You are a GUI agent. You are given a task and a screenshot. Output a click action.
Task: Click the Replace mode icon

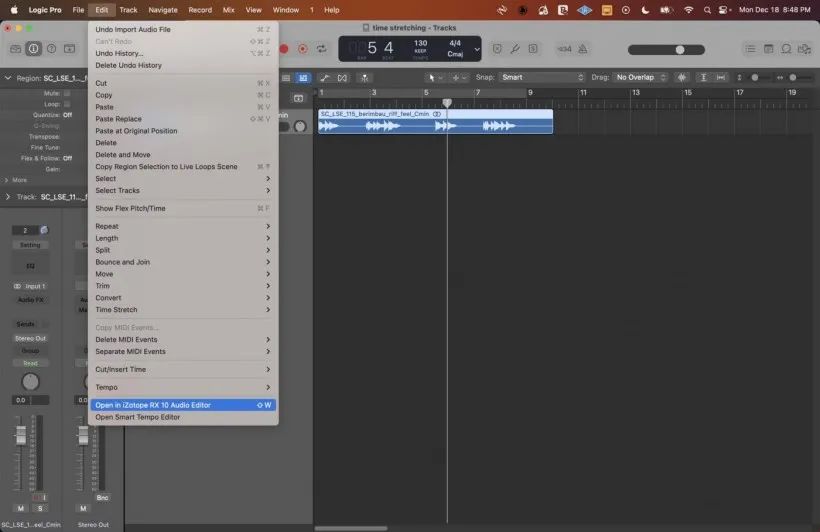point(497,49)
